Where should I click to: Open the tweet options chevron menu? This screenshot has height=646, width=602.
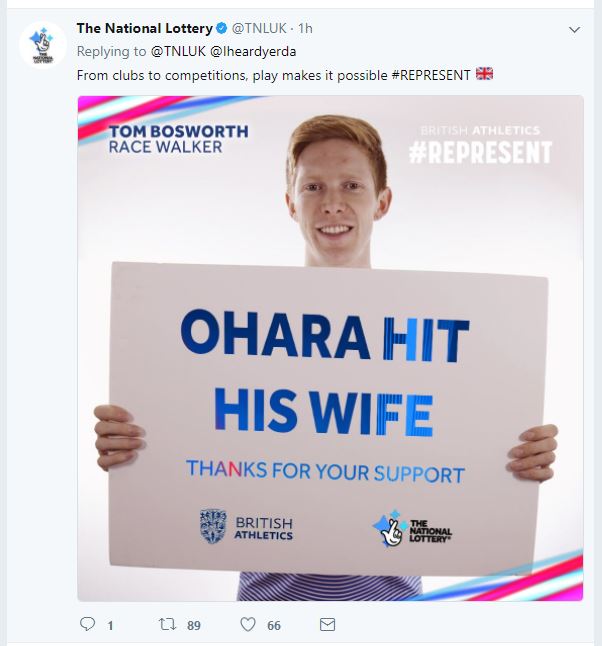pyautogui.click(x=574, y=29)
